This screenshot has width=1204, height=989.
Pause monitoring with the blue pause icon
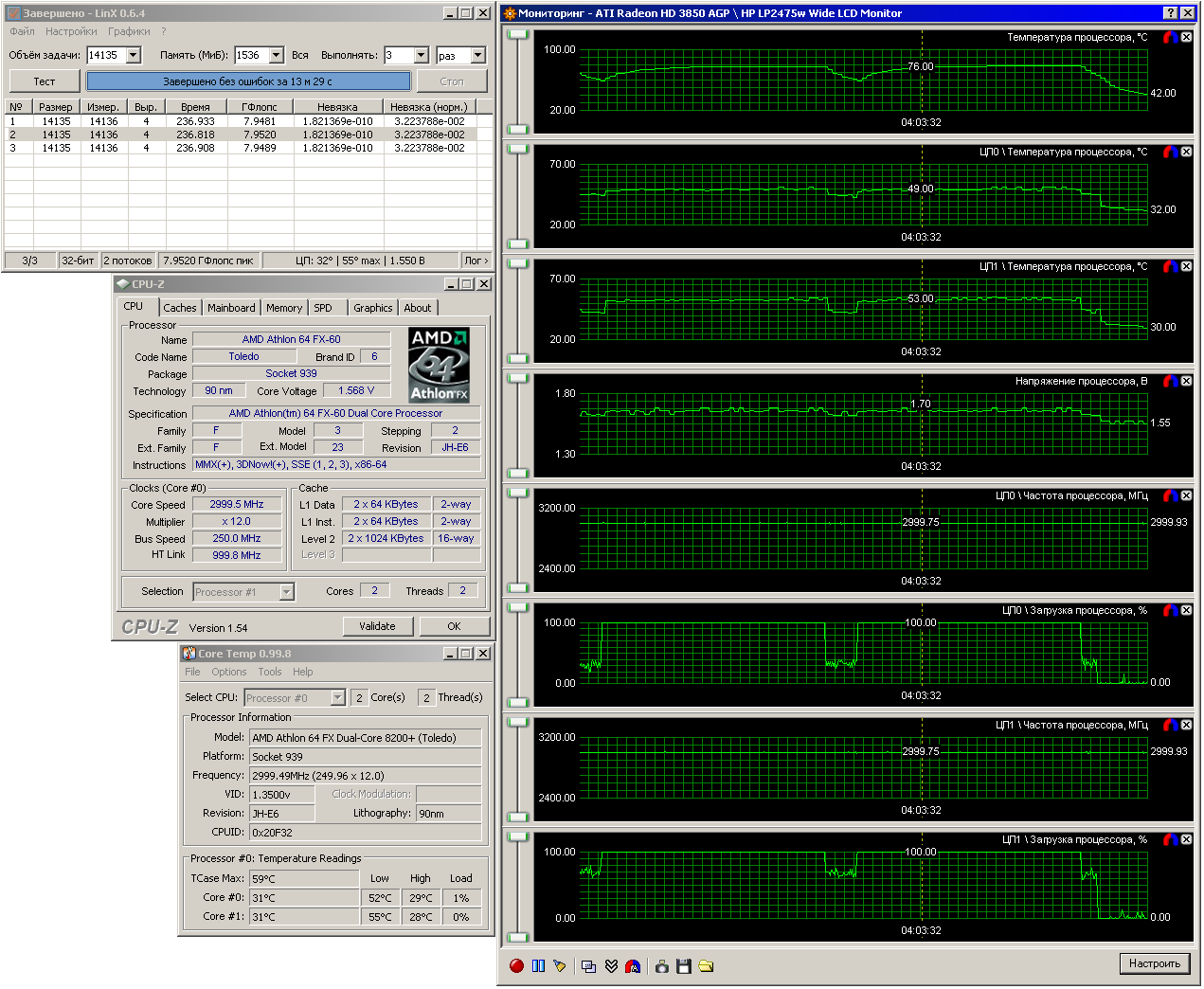click(x=538, y=966)
